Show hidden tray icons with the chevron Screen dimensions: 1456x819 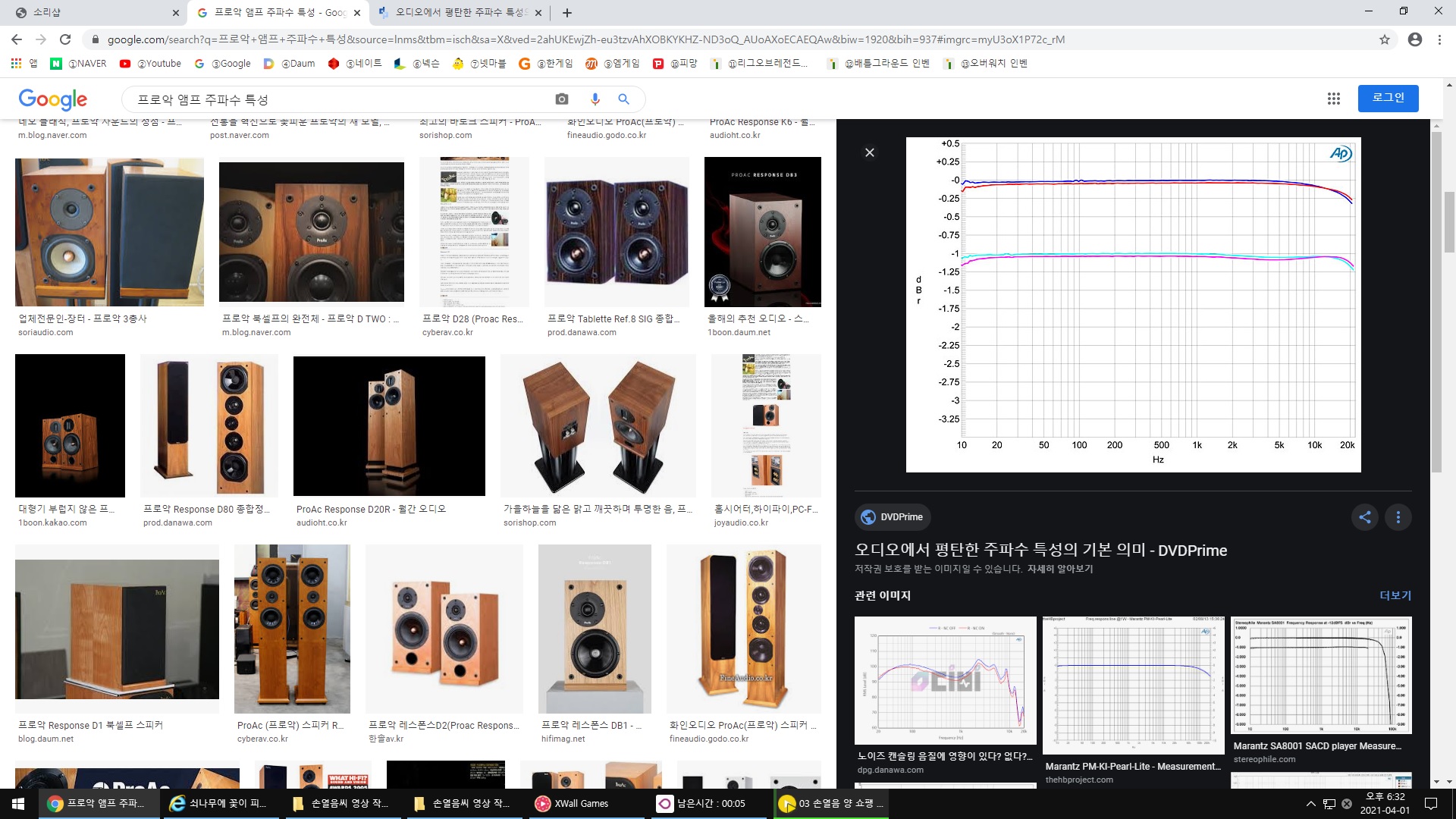[1310, 804]
